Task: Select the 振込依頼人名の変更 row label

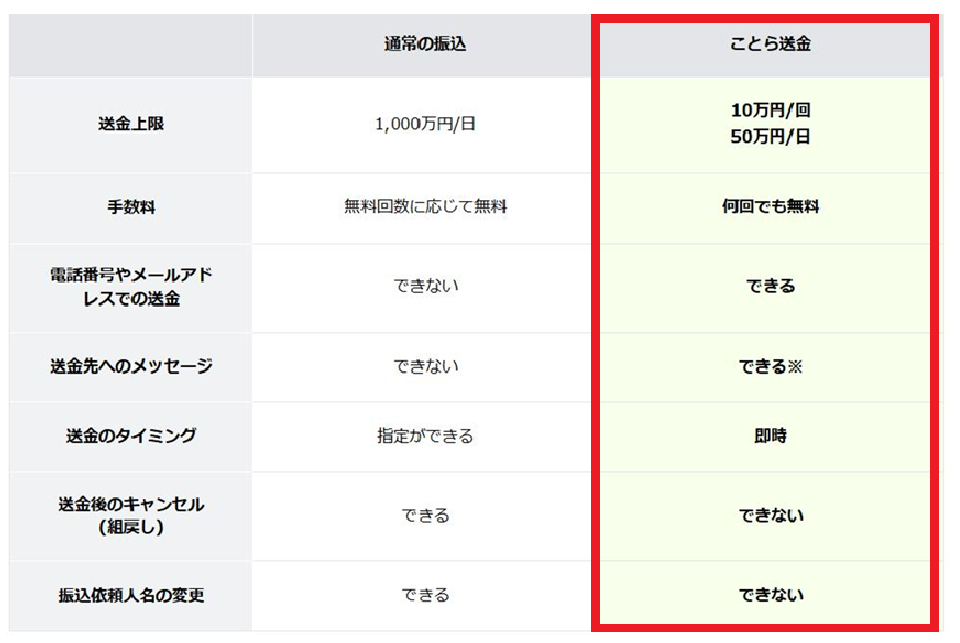Action: pyautogui.click(x=131, y=595)
